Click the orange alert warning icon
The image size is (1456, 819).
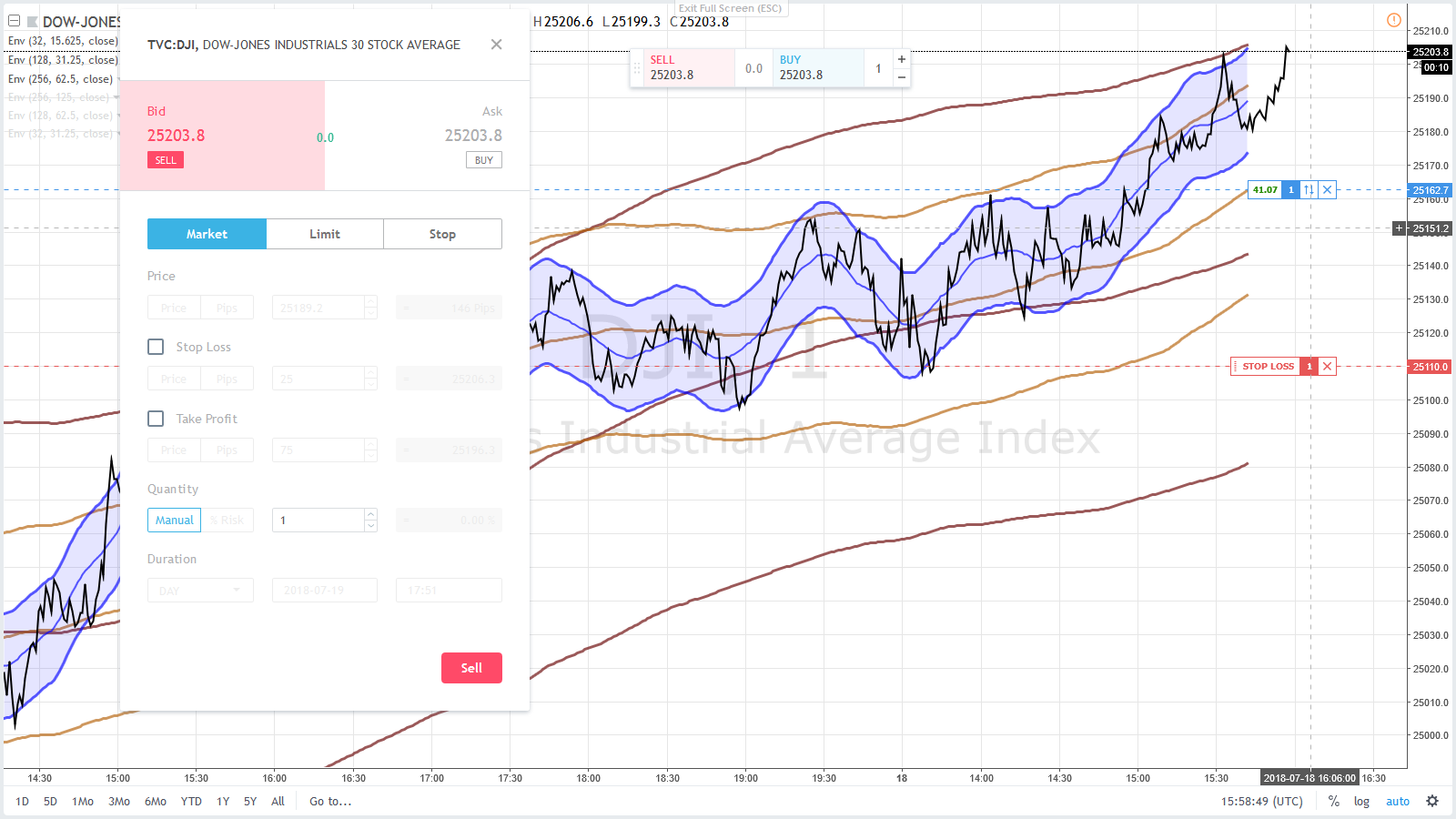1394,20
